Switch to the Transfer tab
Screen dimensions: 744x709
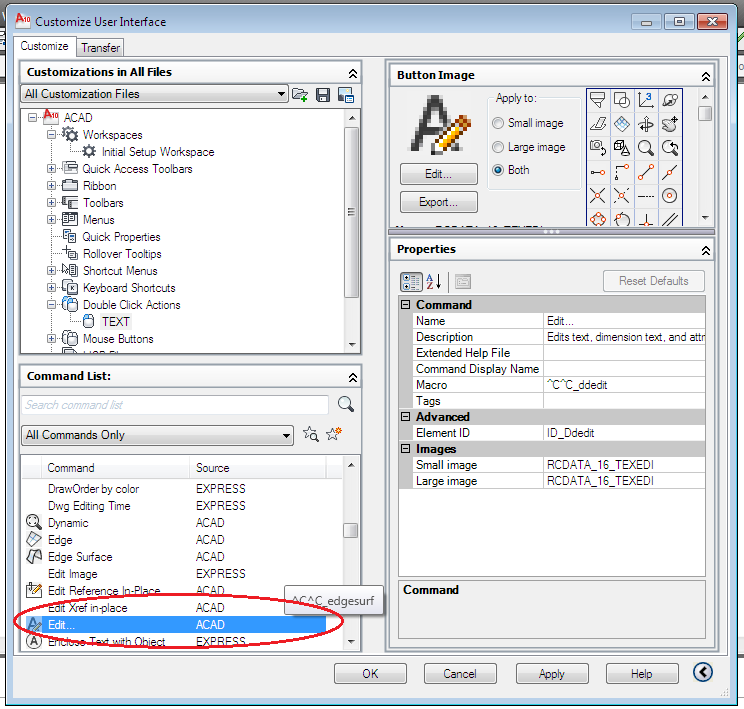(x=100, y=48)
